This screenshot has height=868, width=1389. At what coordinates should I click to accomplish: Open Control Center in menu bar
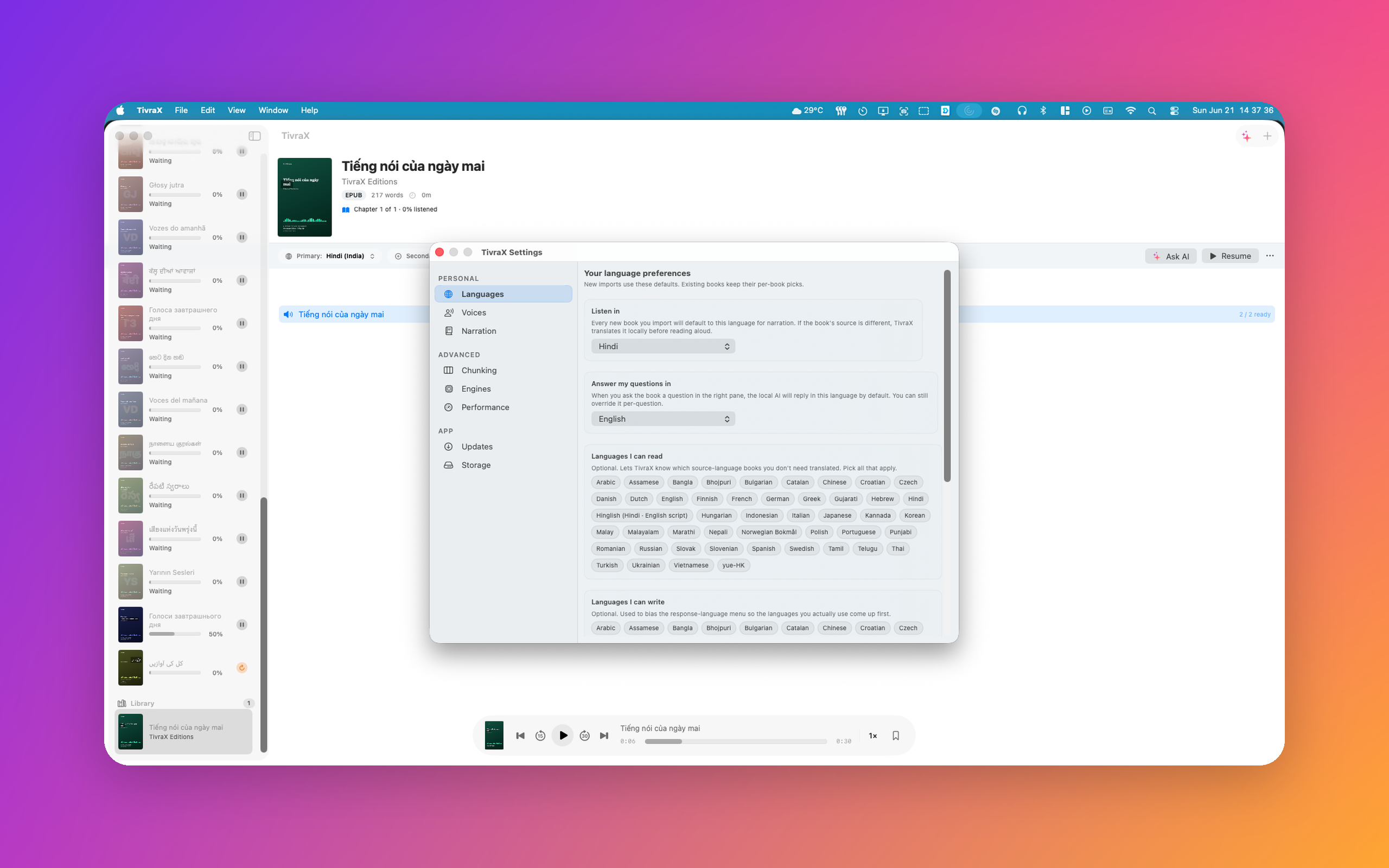click(1174, 111)
